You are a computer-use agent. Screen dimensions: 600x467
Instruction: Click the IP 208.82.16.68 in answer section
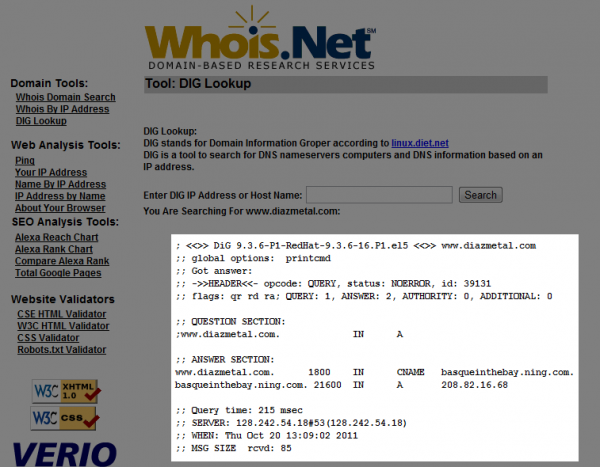(x=474, y=385)
